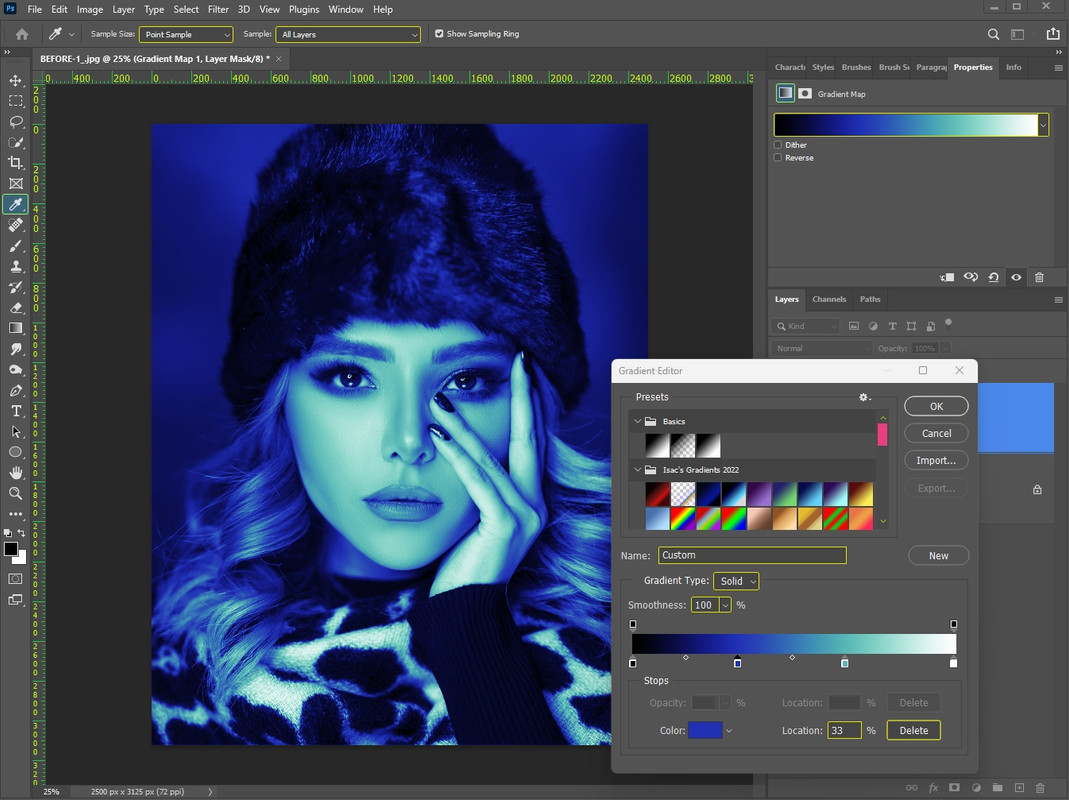Enable the Reverse checkbox
This screenshot has height=800, width=1069.
point(778,158)
